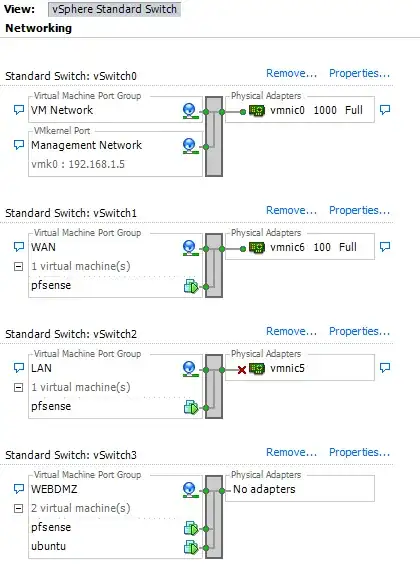Click the ubuntu virtual machine icon in WEBDMZ

[191, 548]
